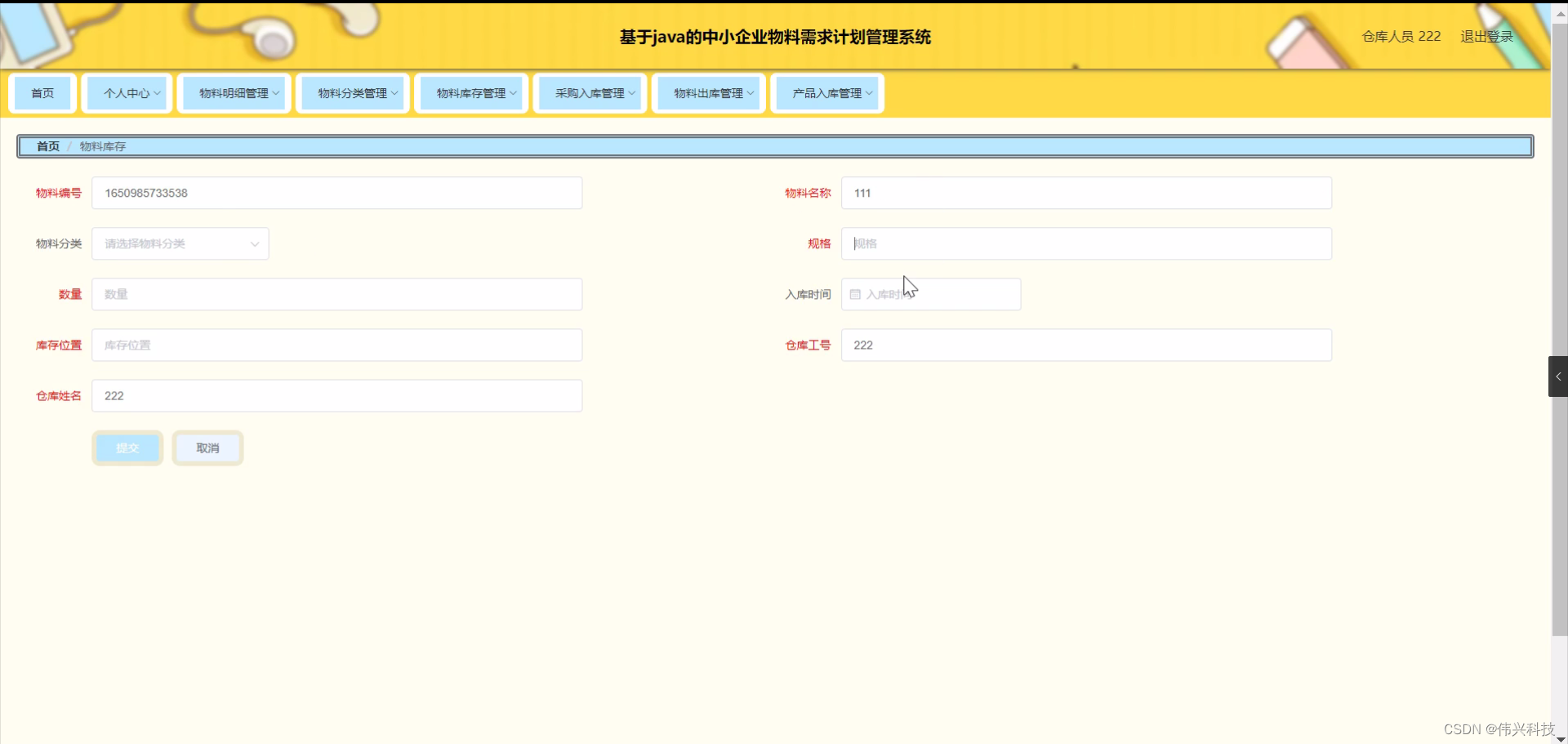Viewport: 1568px width, 744px height.
Task: Click the 首页 breadcrumb link
Action: pyautogui.click(x=47, y=146)
